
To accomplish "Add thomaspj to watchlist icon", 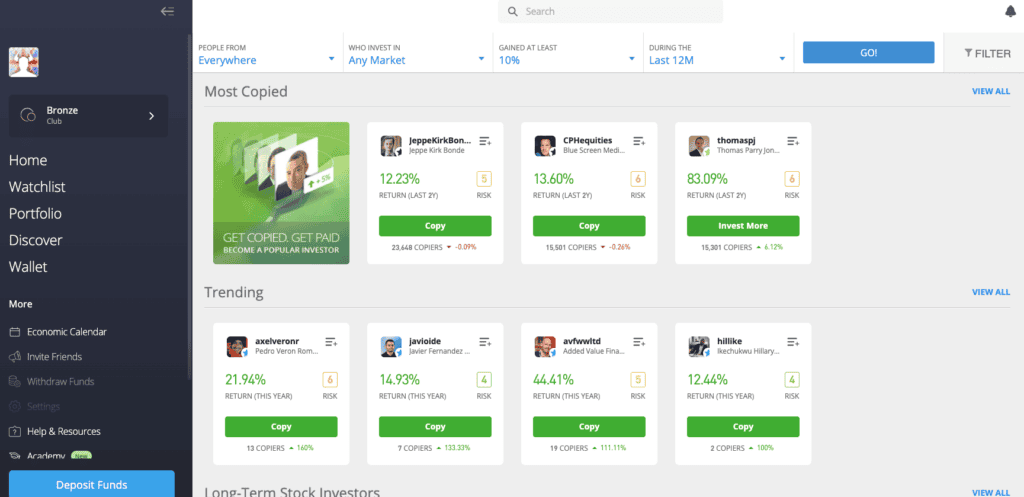I will tap(793, 141).
